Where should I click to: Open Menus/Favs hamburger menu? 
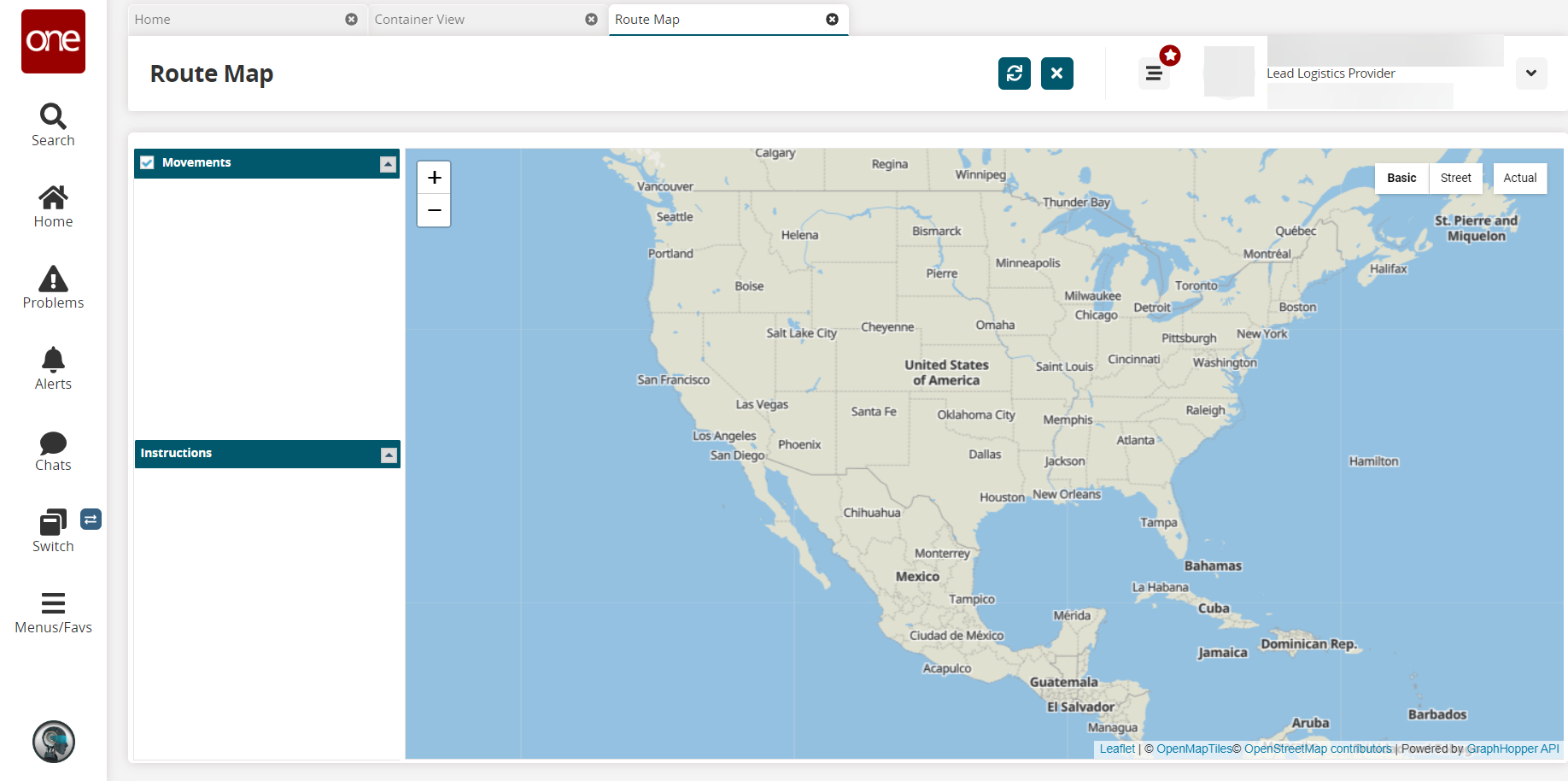coord(53,613)
